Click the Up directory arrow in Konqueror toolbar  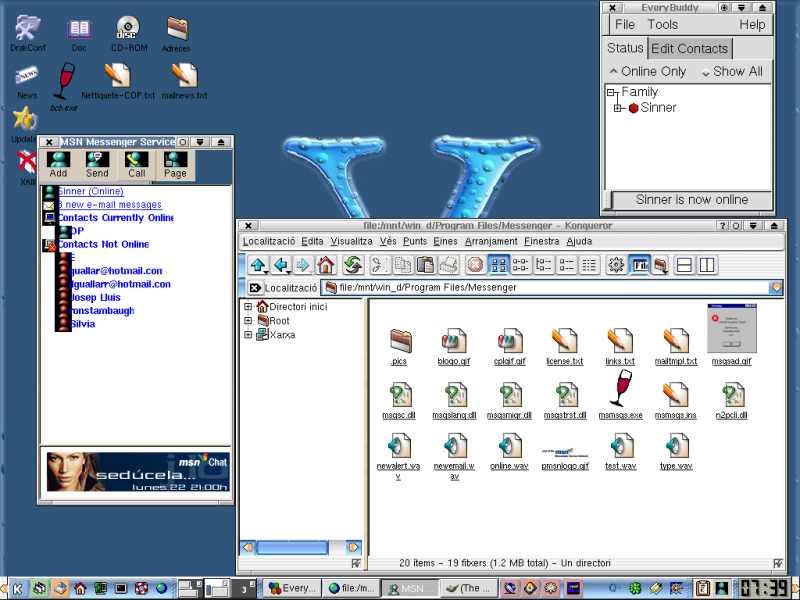coord(258,265)
